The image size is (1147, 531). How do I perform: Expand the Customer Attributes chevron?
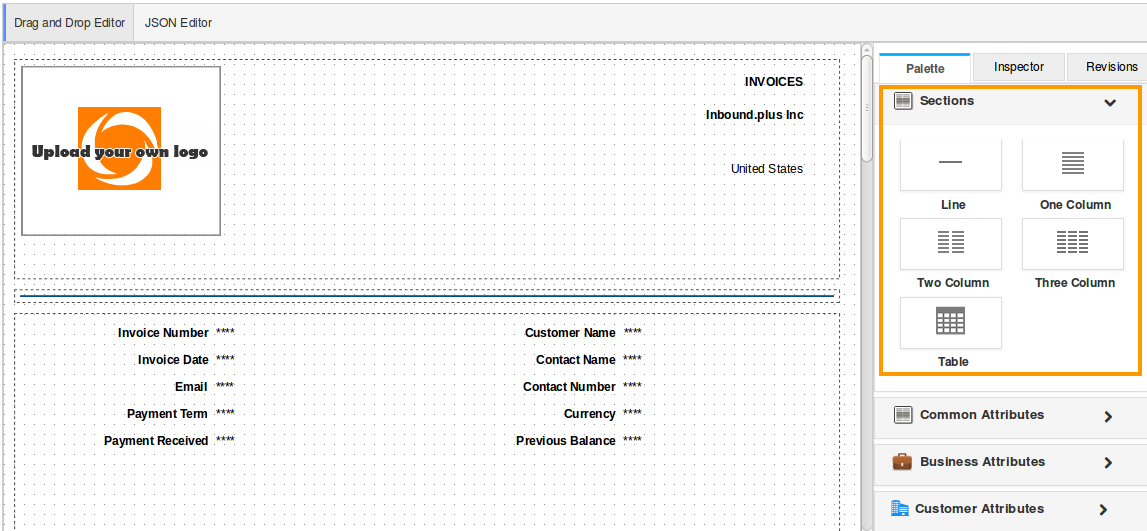[1103, 510]
